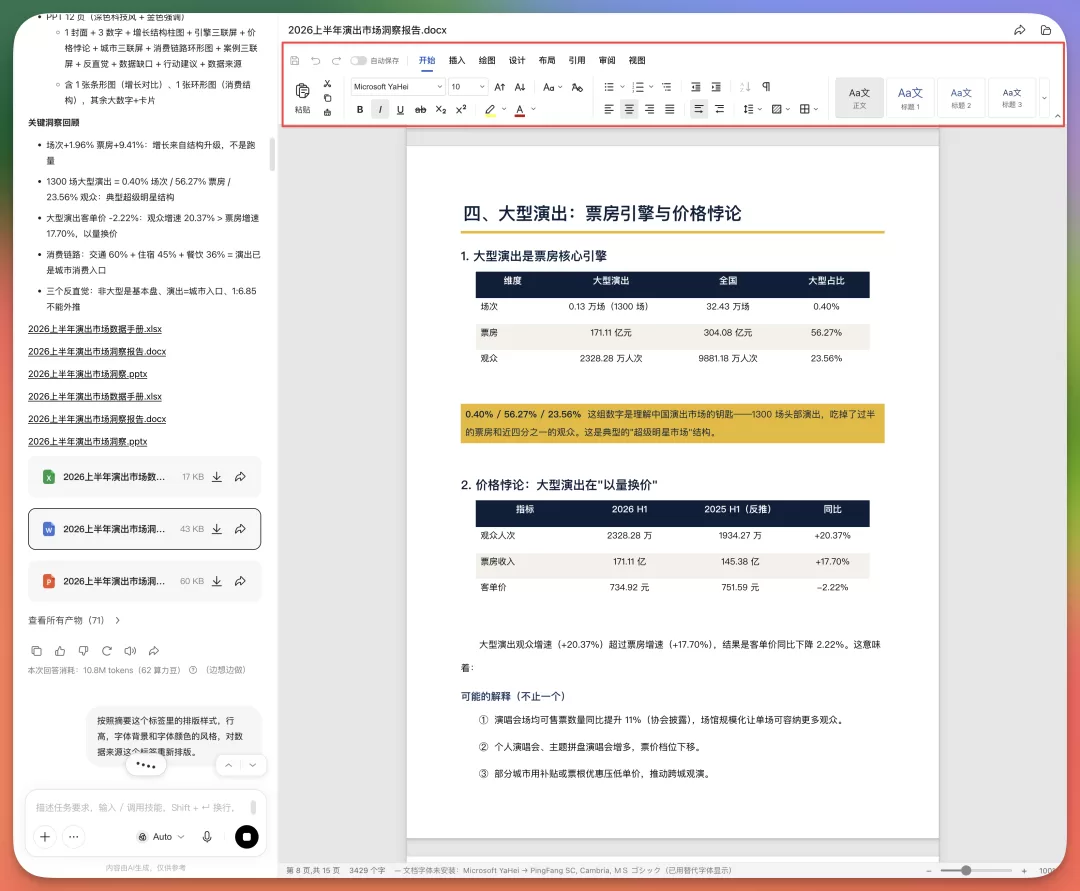Open the font size dropdown showing 10
1080x891 pixels.
(468, 87)
